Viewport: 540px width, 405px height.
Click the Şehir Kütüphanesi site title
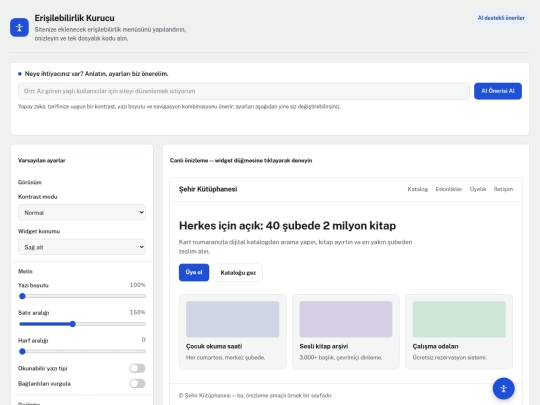(208, 189)
